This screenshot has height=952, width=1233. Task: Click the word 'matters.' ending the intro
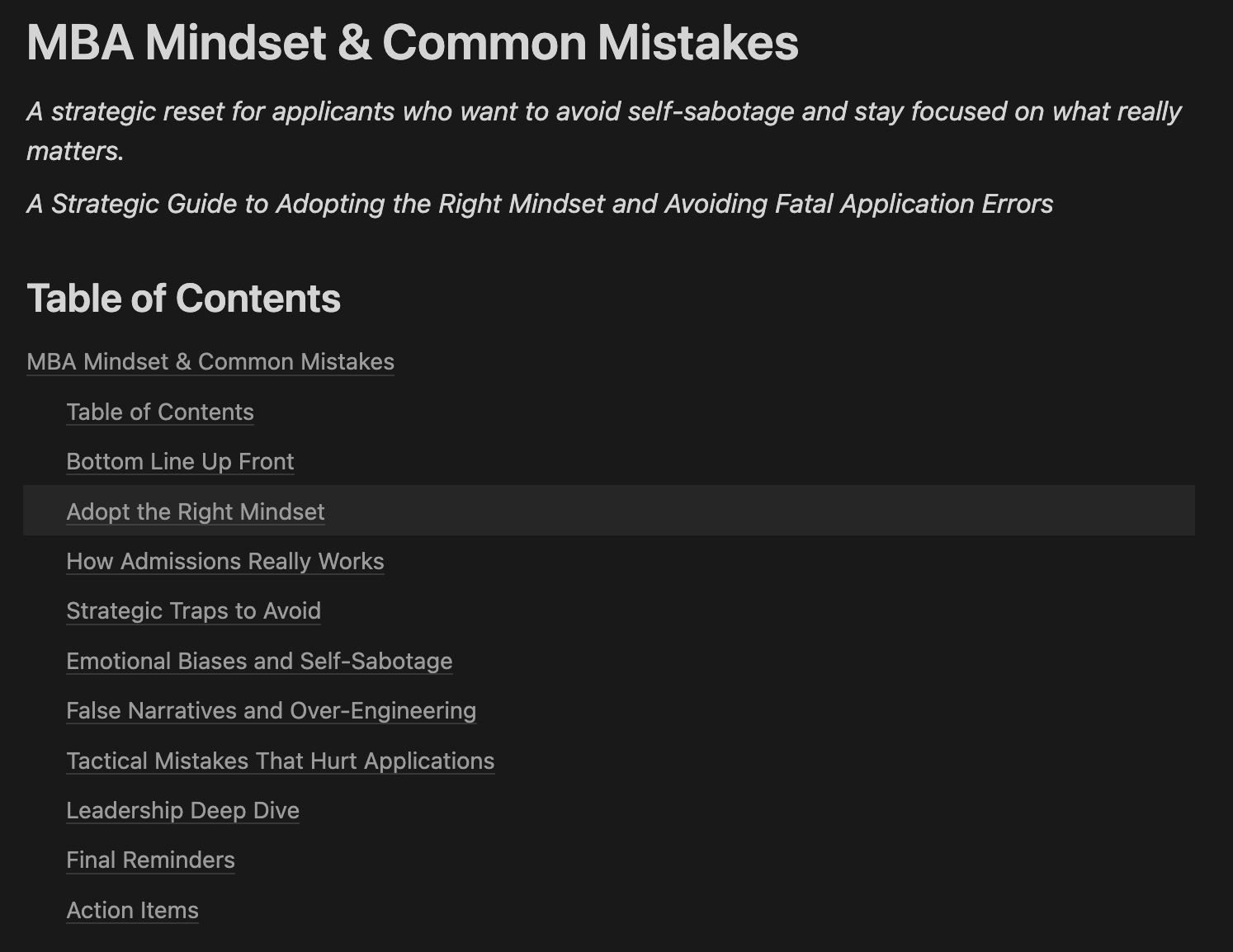(x=75, y=152)
